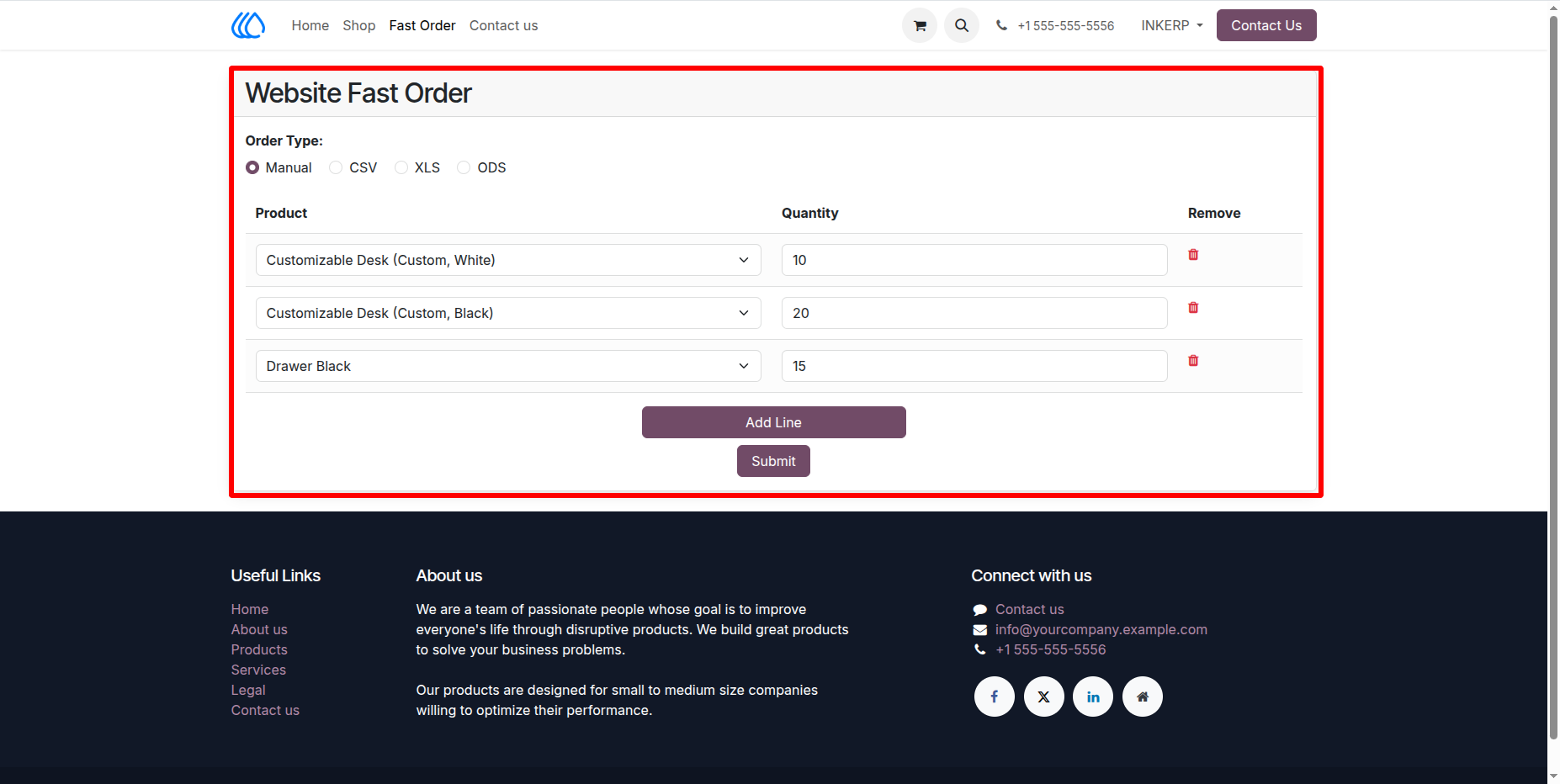
Task: Go to Home in the top navigation
Action: click(x=310, y=25)
